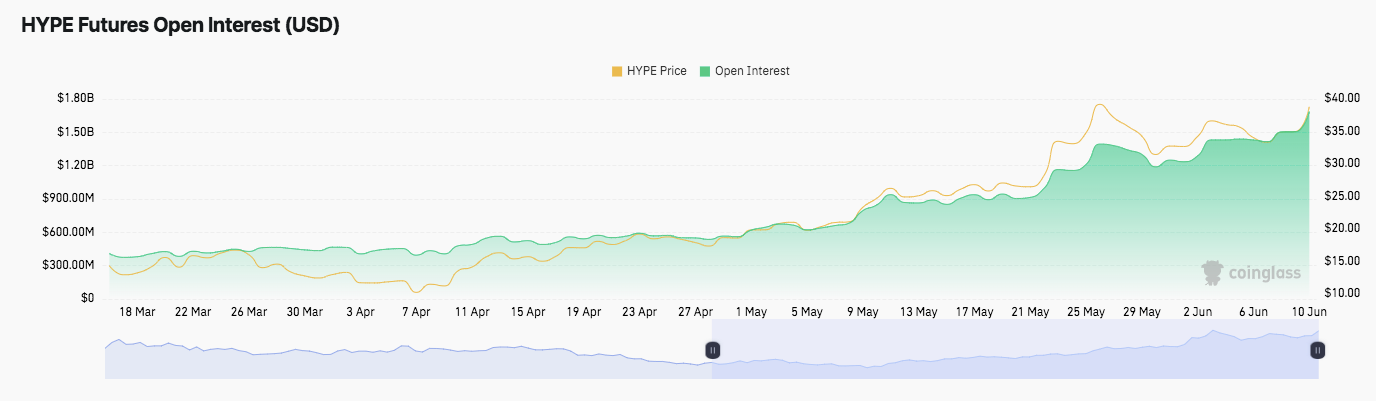Click the 18 Mar date label on the x-axis

pos(137,312)
